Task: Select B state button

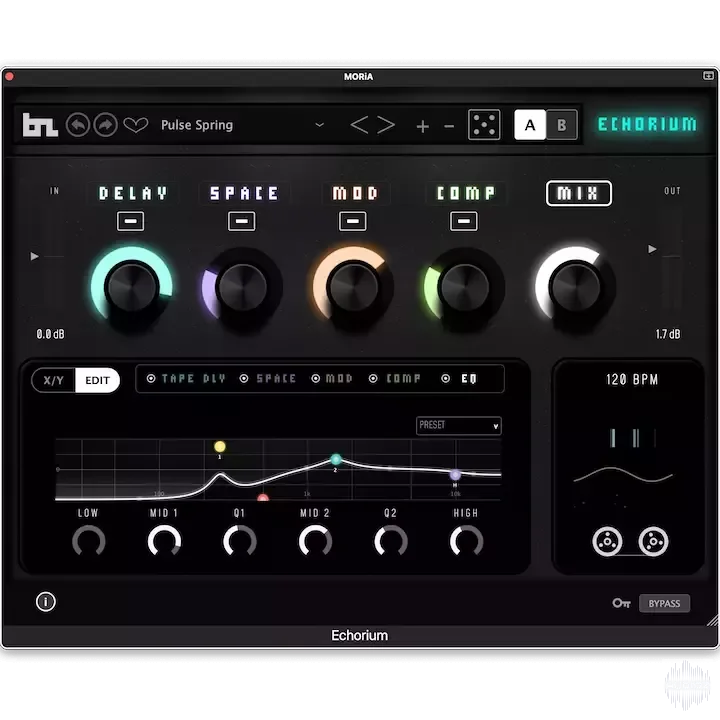Action: [561, 125]
